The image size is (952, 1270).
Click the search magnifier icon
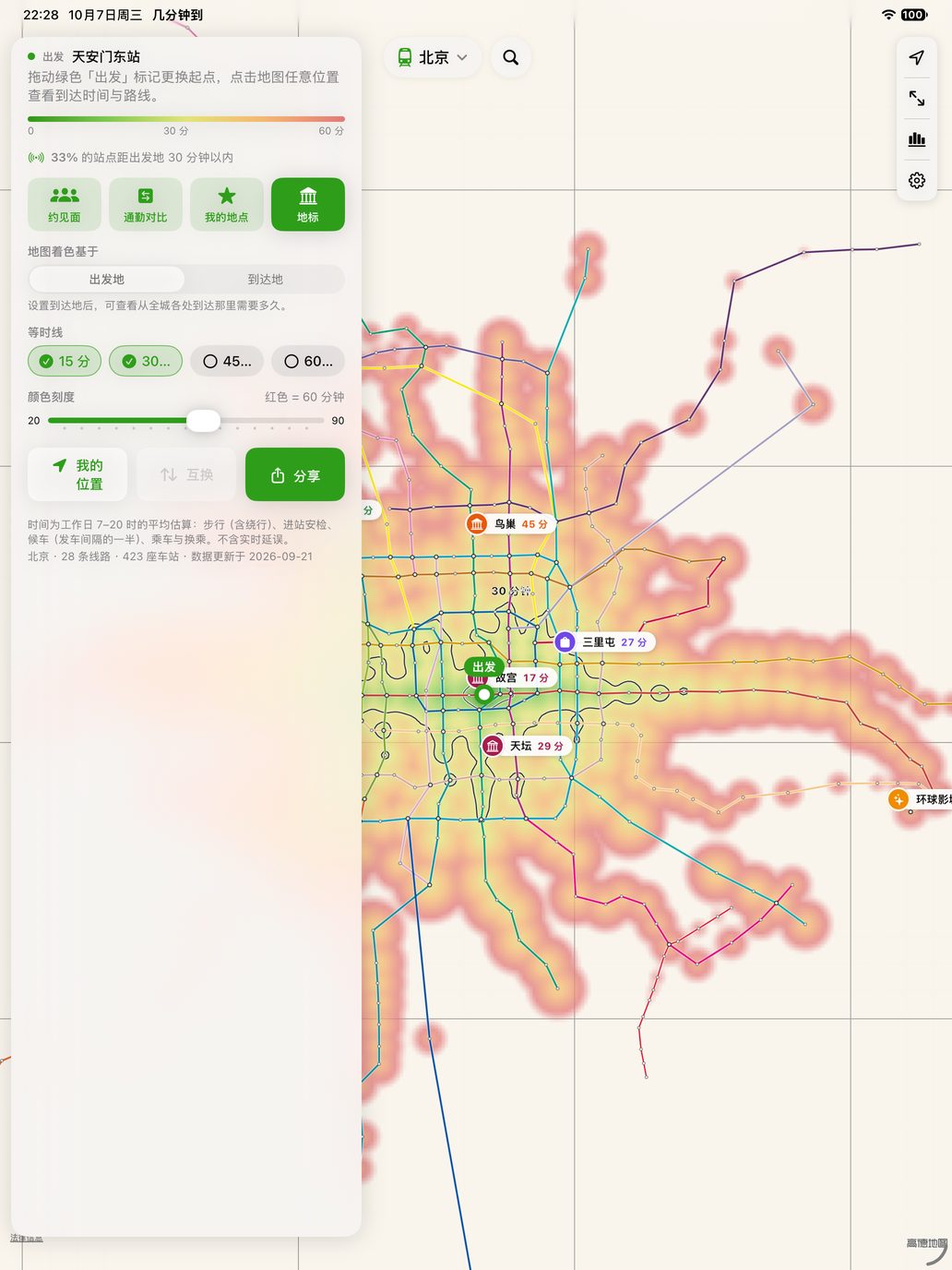(510, 57)
